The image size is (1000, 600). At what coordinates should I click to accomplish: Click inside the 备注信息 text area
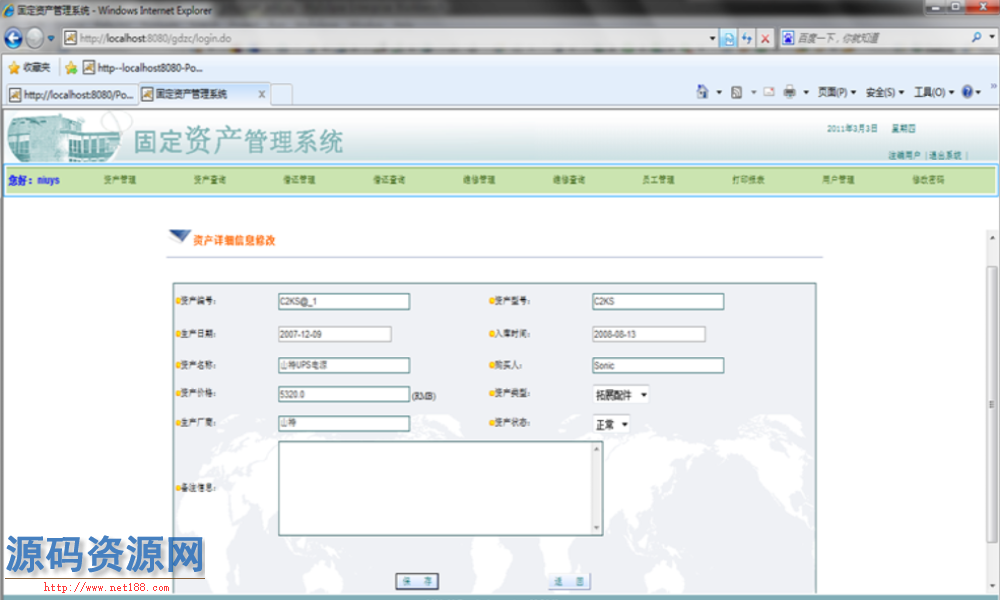point(436,488)
